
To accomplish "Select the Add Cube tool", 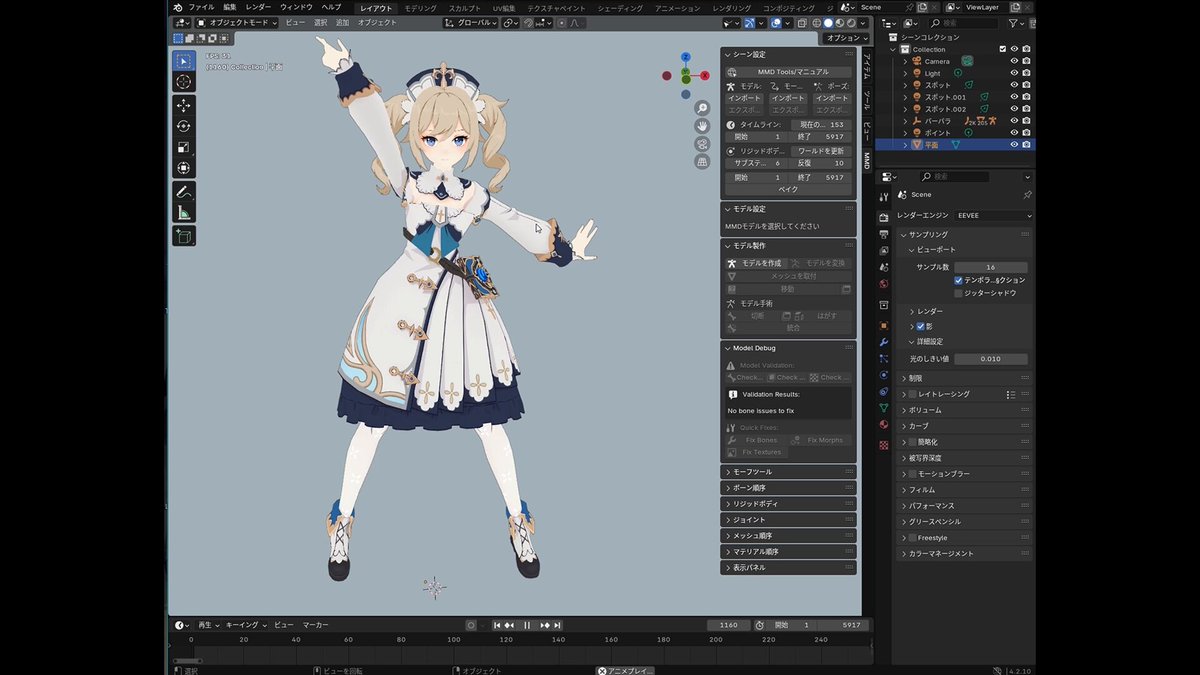I will [184, 236].
